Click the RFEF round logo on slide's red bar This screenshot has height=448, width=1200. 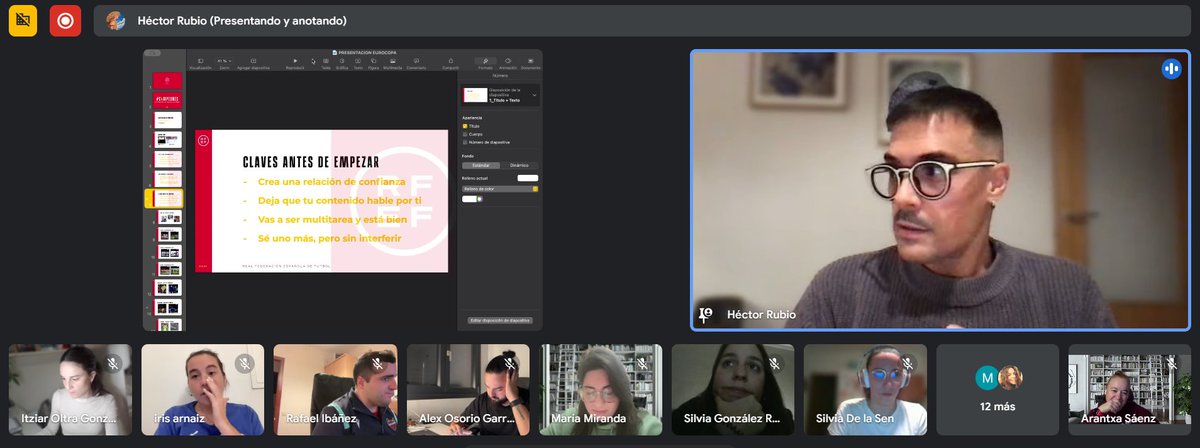click(x=203, y=141)
